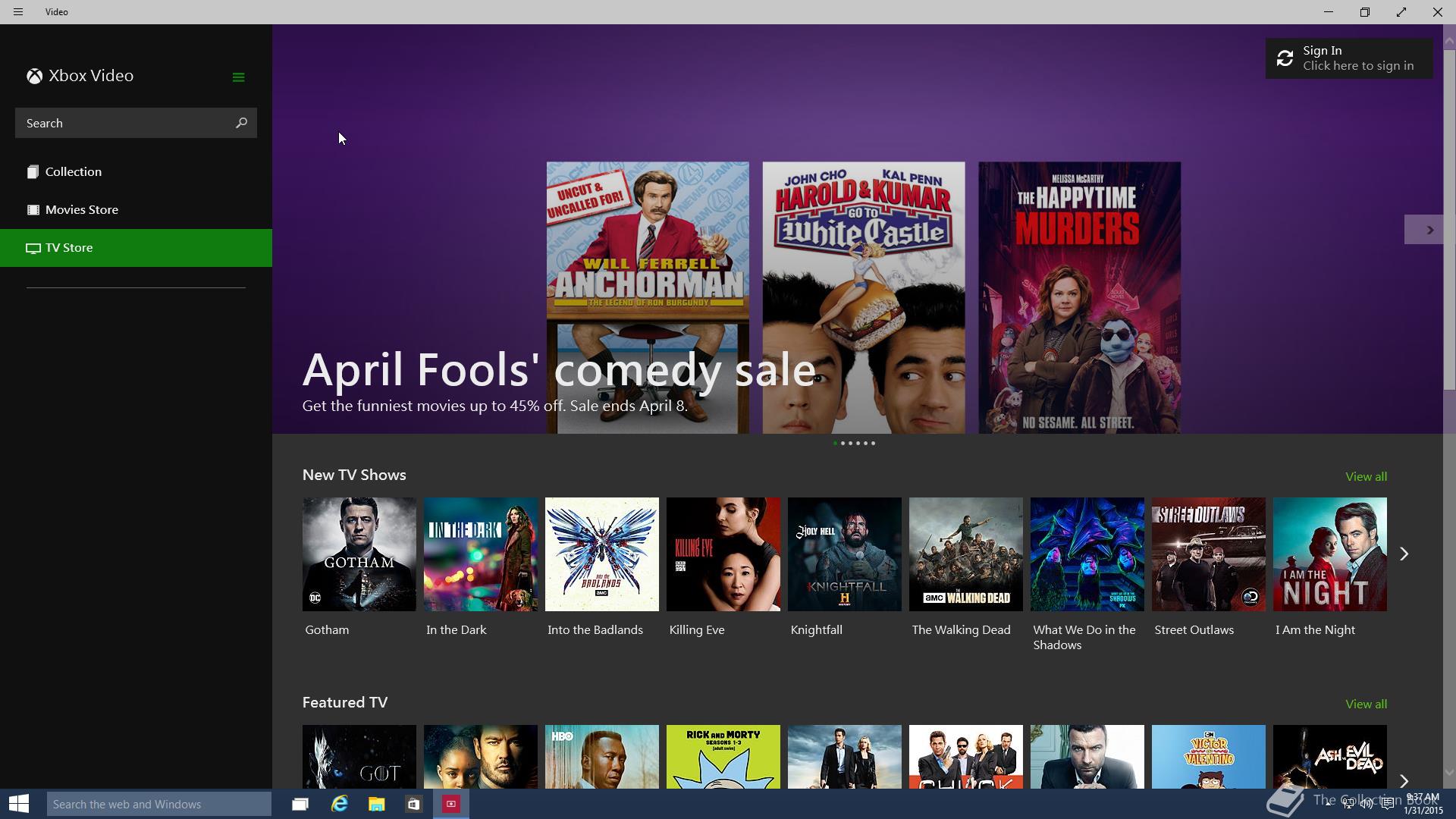Image resolution: width=1456 pixels, height=819 pixels.
Task: Click the Video app taskbar icon
Action: 451,804
